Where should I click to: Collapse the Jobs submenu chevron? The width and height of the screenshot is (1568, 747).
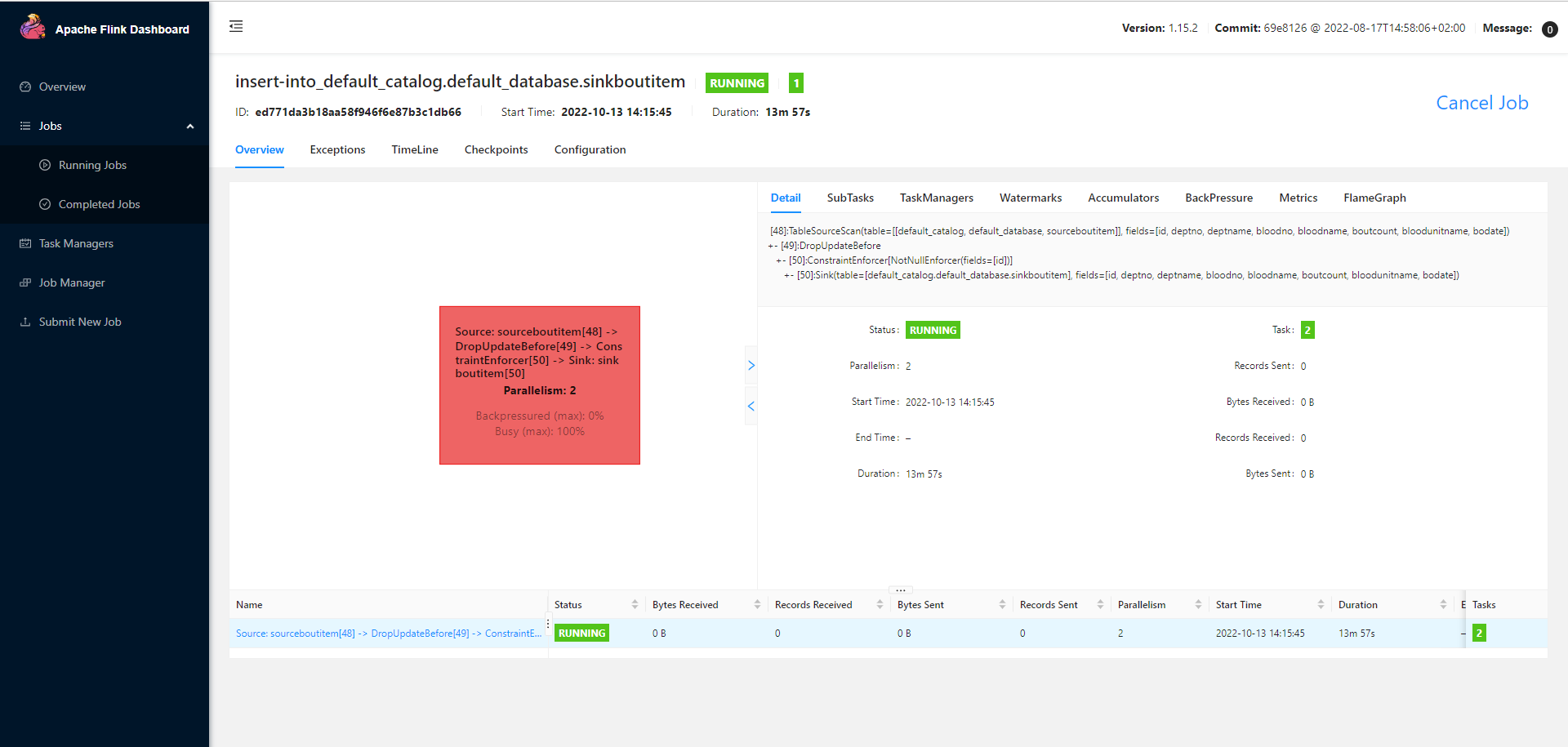coord(190,126)
